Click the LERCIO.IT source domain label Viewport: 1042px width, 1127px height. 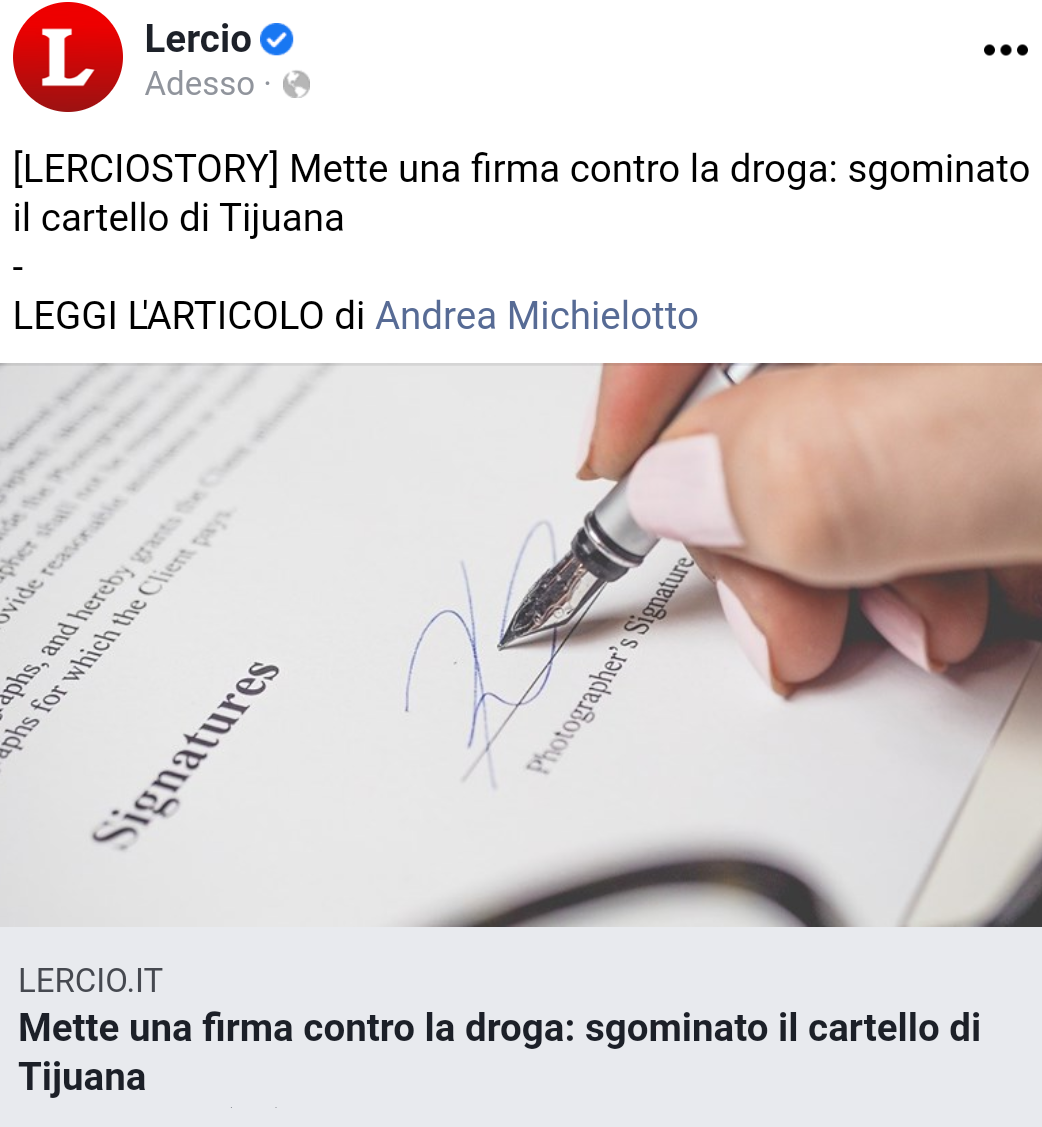click(x=91, y=981)
